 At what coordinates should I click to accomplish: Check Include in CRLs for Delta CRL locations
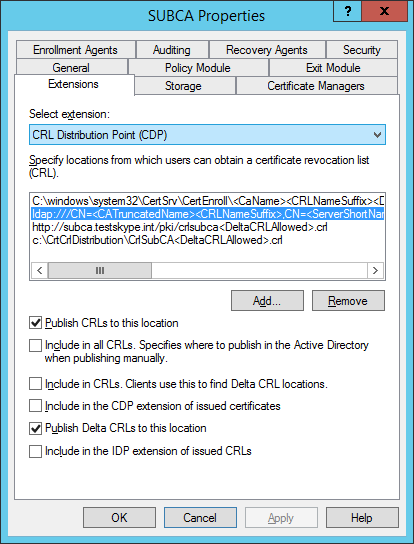tap(35, 384)
